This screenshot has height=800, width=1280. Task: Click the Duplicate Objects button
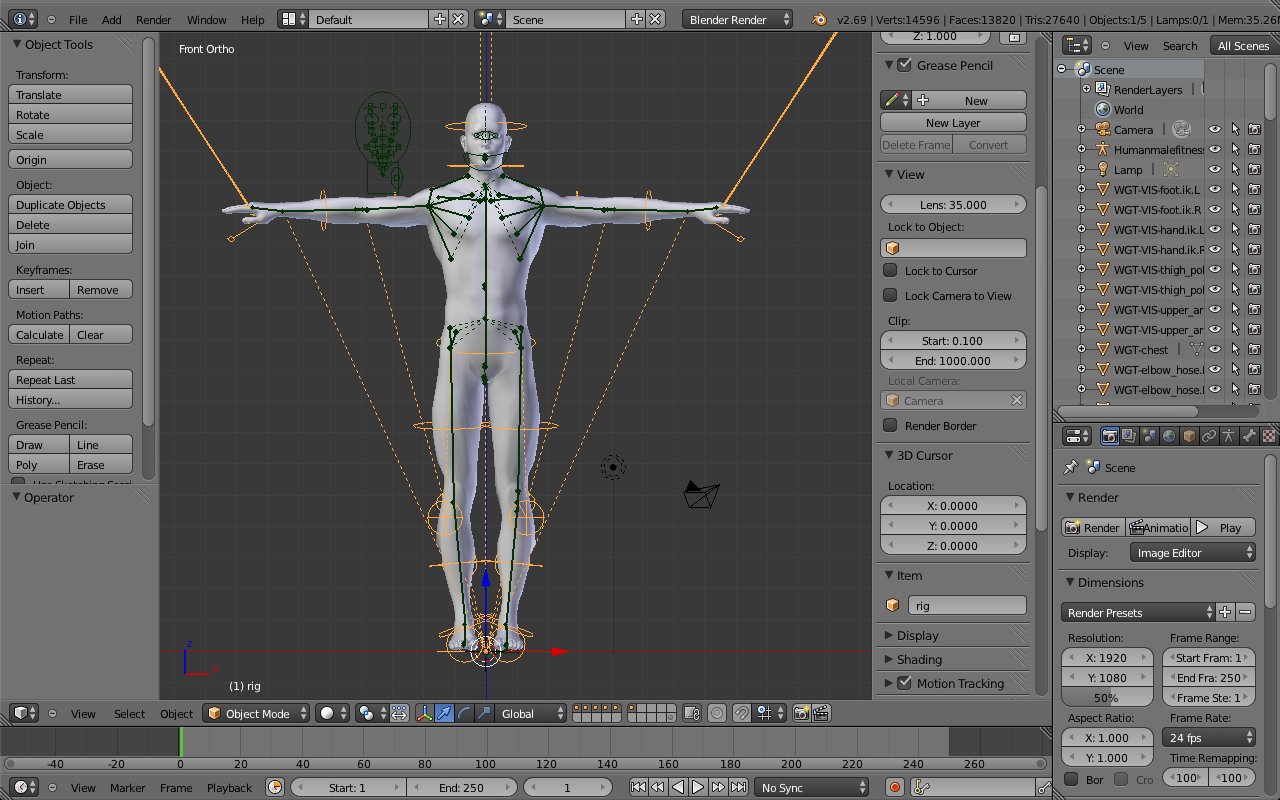[x=71, y=204]
